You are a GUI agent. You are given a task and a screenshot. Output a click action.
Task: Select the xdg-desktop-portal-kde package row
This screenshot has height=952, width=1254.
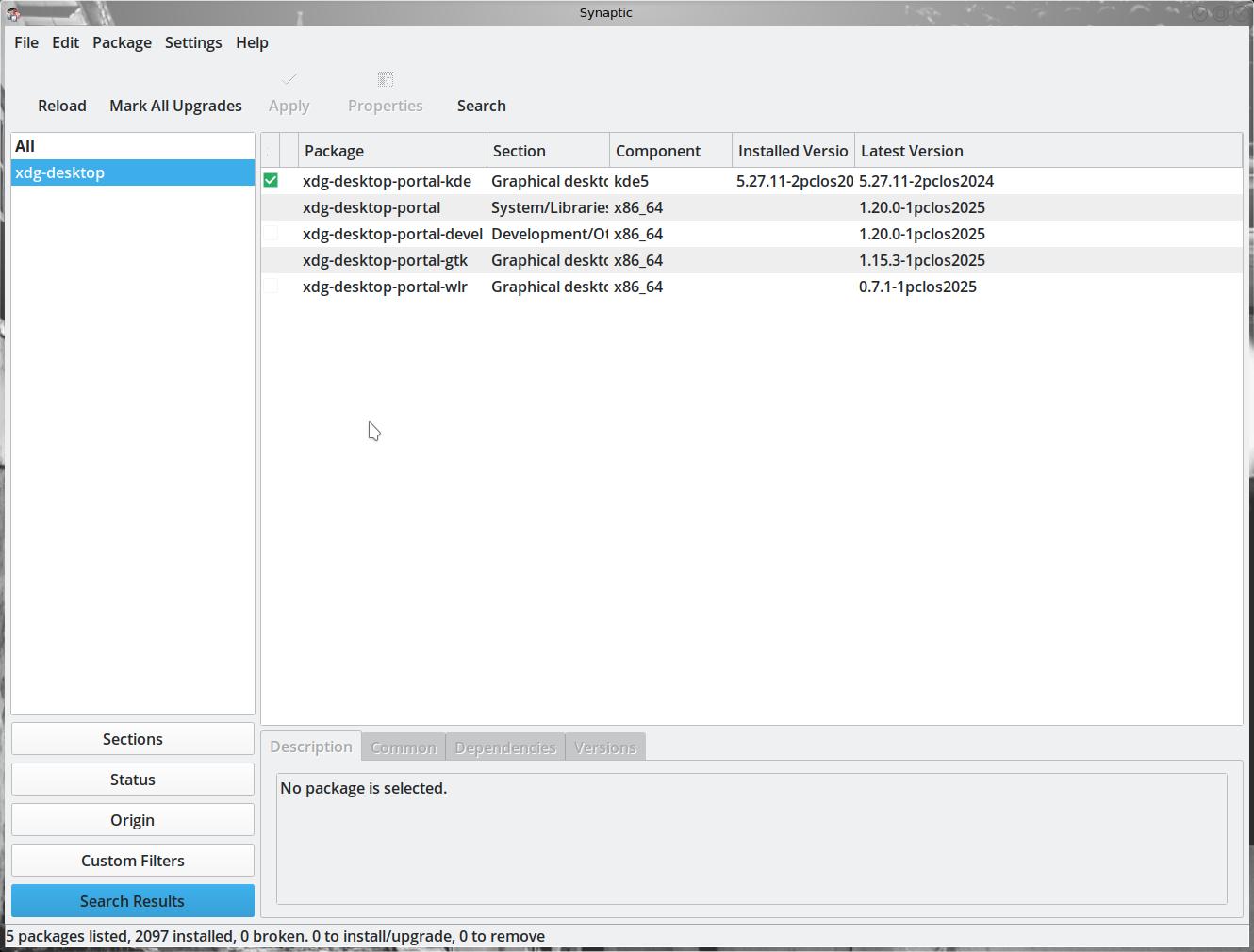[x=751, y=181]
